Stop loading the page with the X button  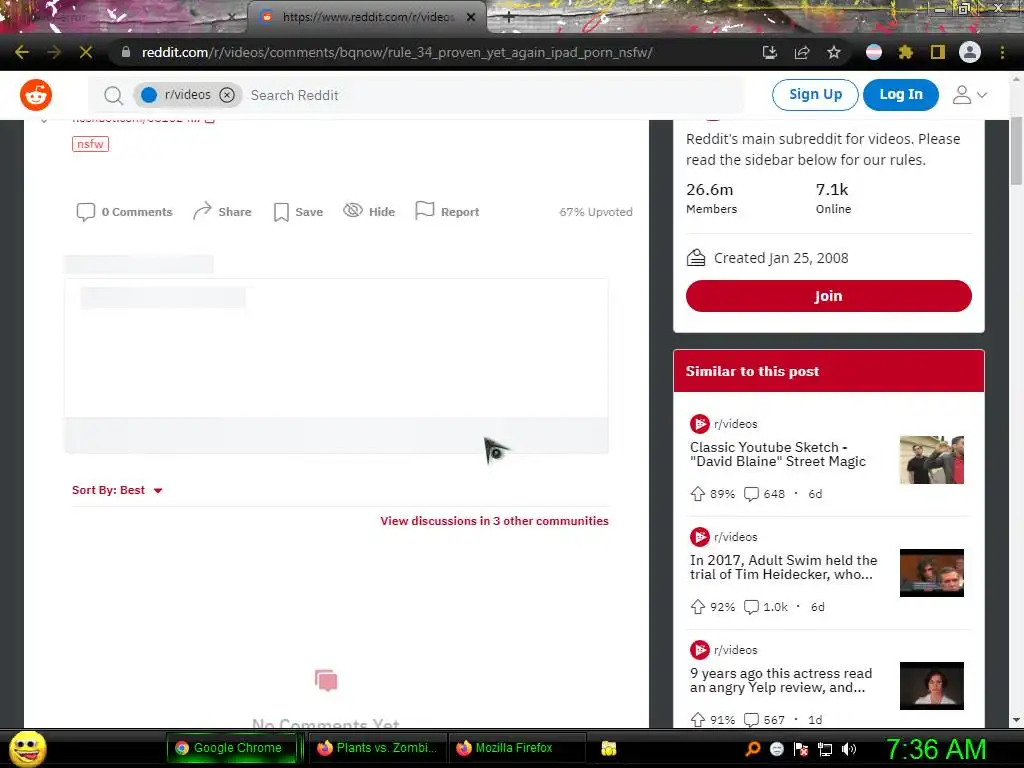(86, 52)
